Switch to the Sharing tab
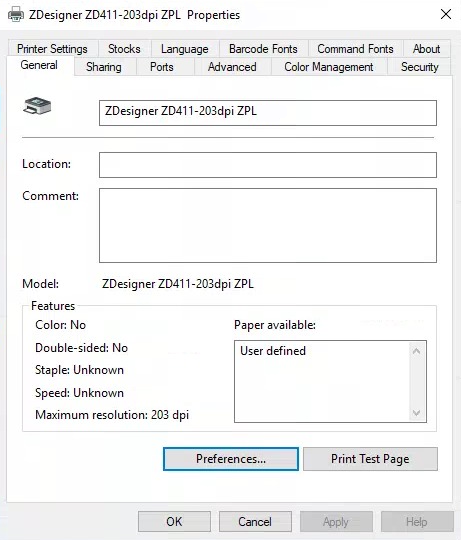The image size is (461, 540). 104,66
